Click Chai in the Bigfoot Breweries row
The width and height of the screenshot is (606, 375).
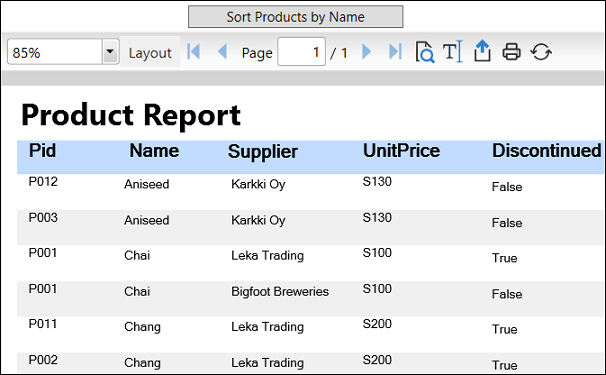[x=137, y=291]
